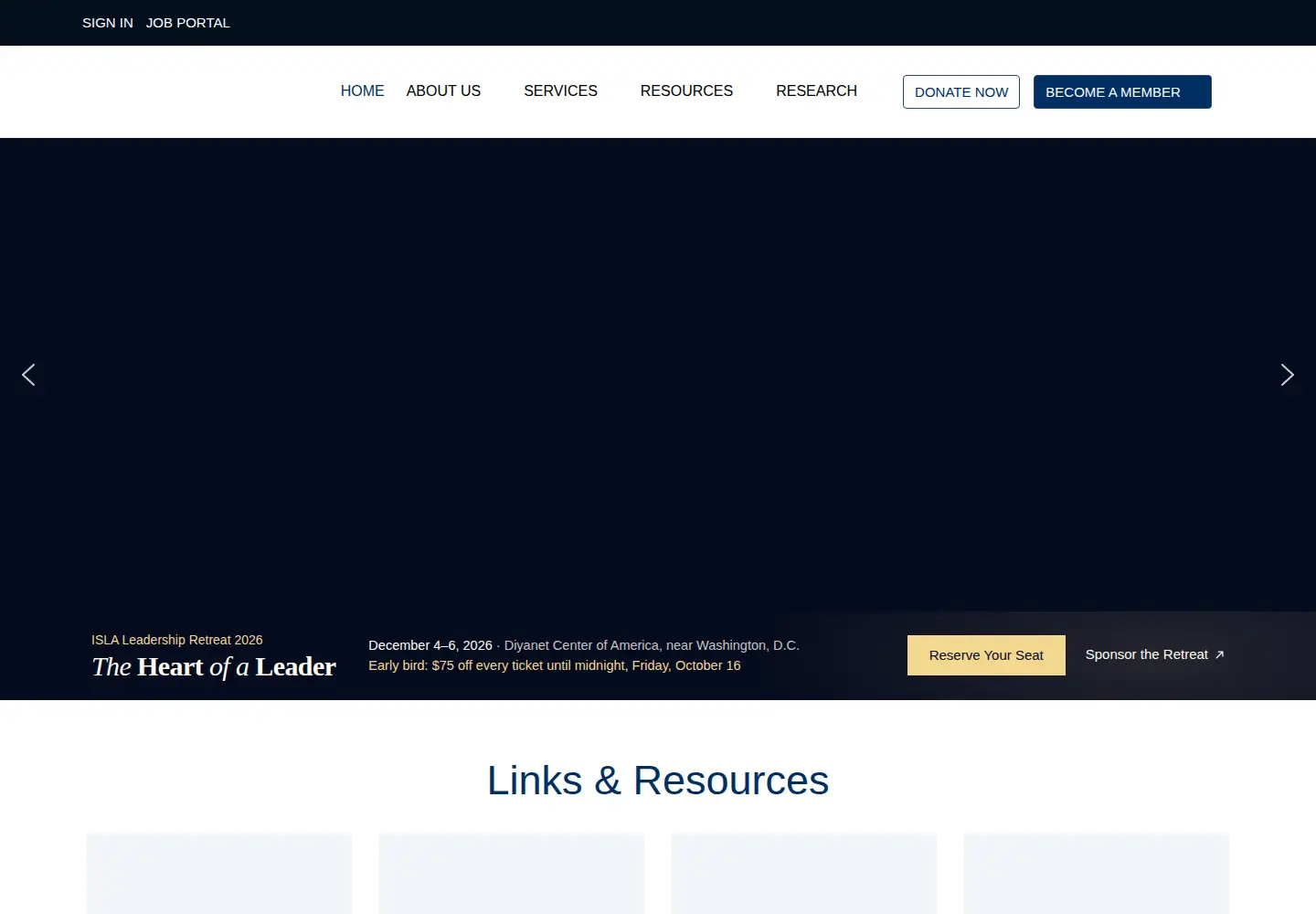
Task: Open the RESEARCH menu
Action: (816, 91)
